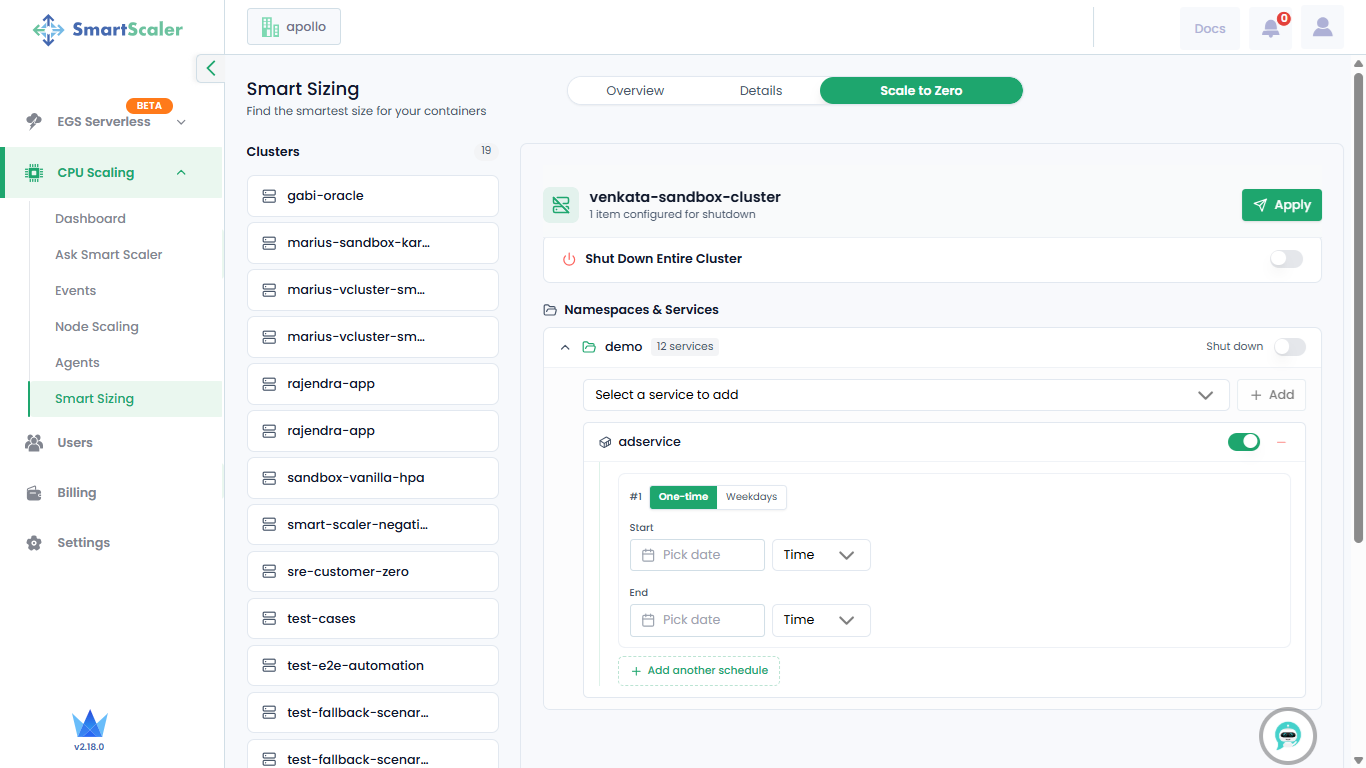The width and height of the screenshot is (1366, 768).
Task: Click the Settings gear icon in sidebar
Action: point(34,543)
